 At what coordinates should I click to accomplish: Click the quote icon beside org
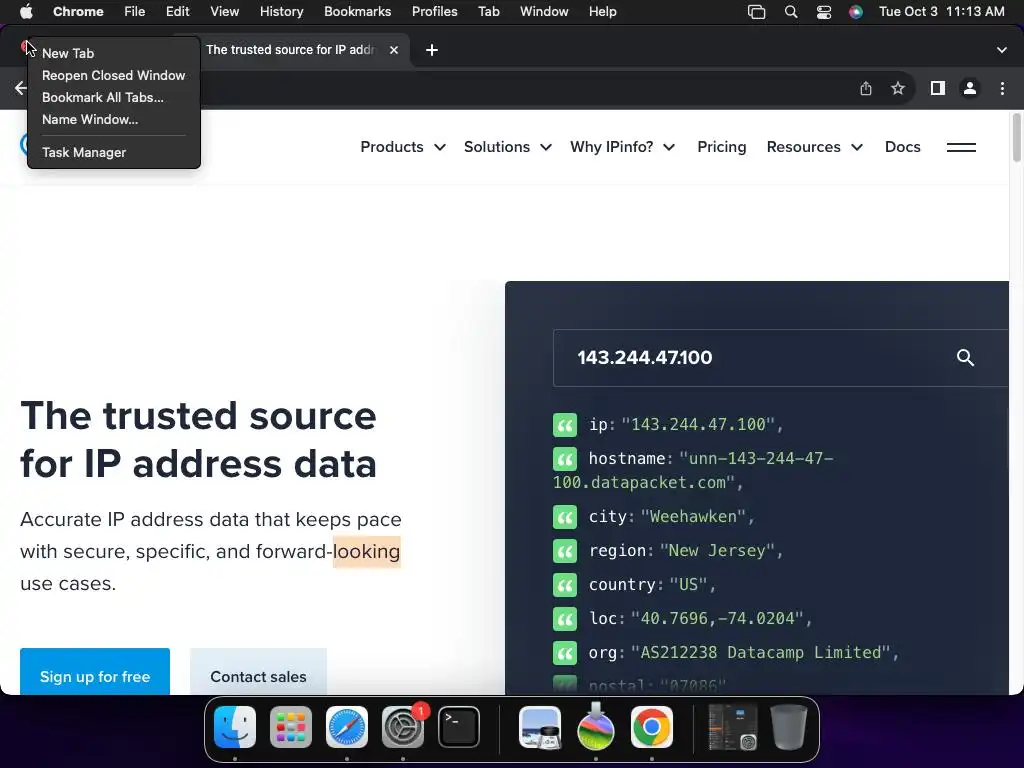click(x=565, y=653)
